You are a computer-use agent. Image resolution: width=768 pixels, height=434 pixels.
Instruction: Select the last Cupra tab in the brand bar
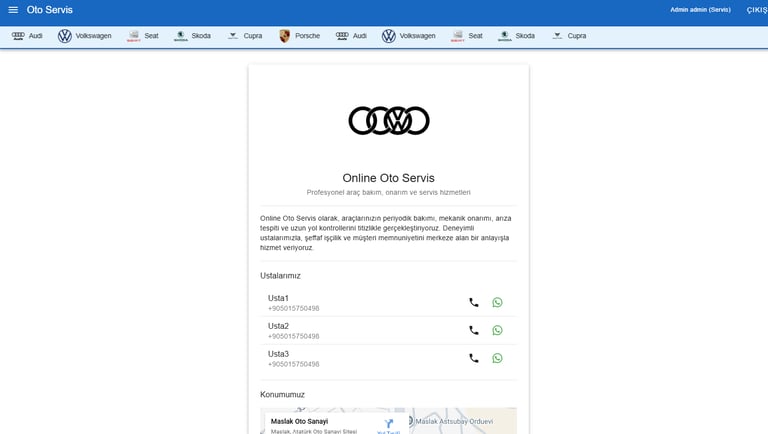click(569, 36)
